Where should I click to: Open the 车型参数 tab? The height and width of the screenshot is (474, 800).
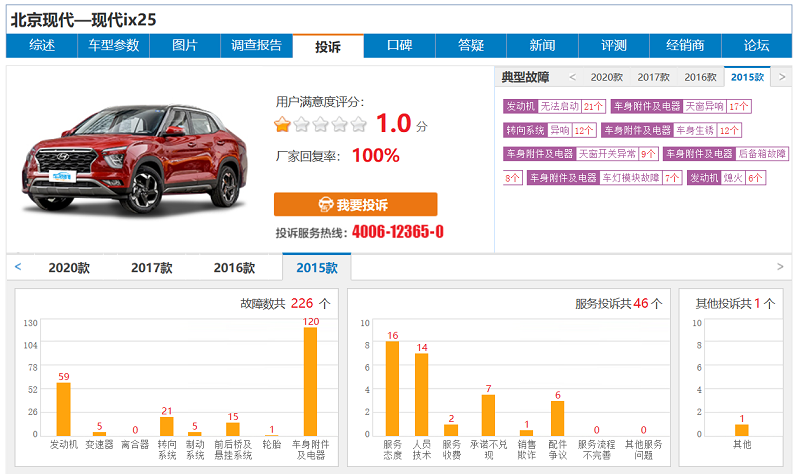(x=113, y=46)
